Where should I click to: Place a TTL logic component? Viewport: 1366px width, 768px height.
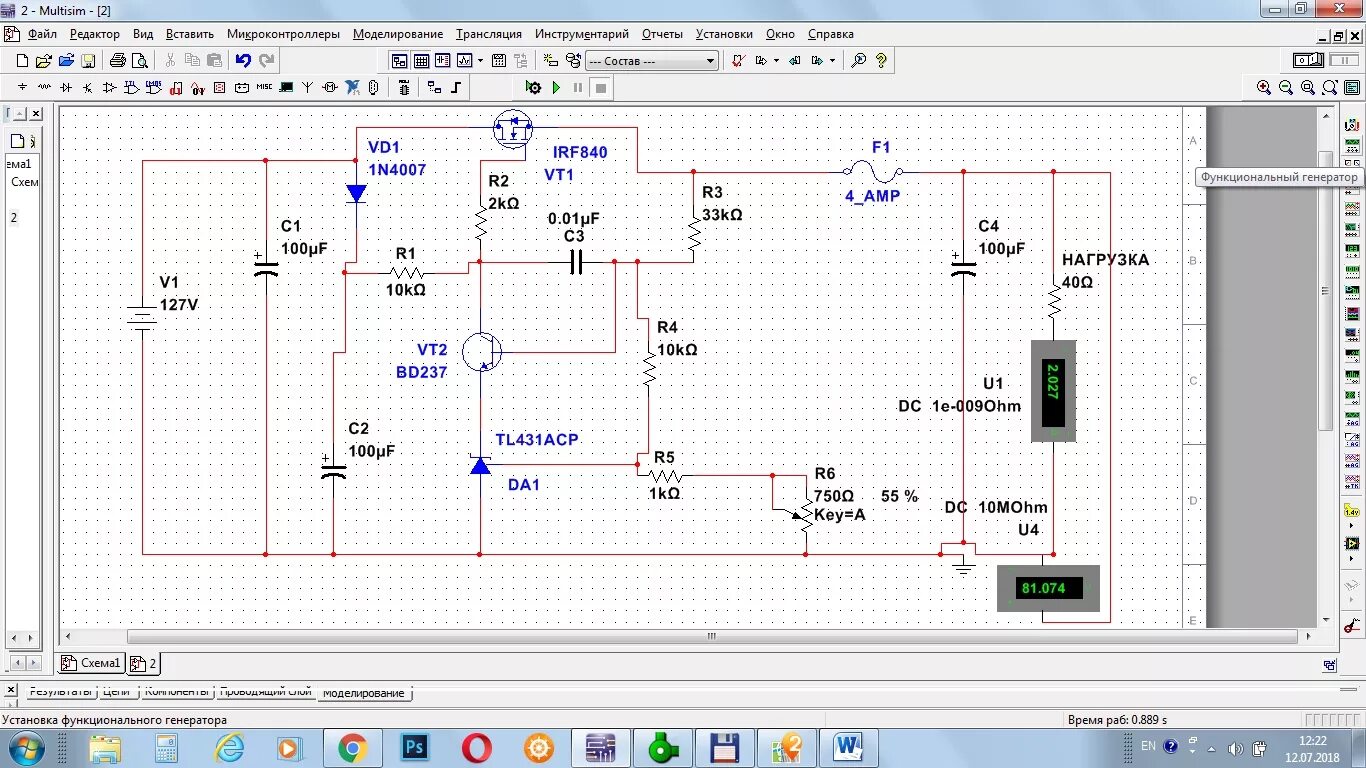coord(131,87)
